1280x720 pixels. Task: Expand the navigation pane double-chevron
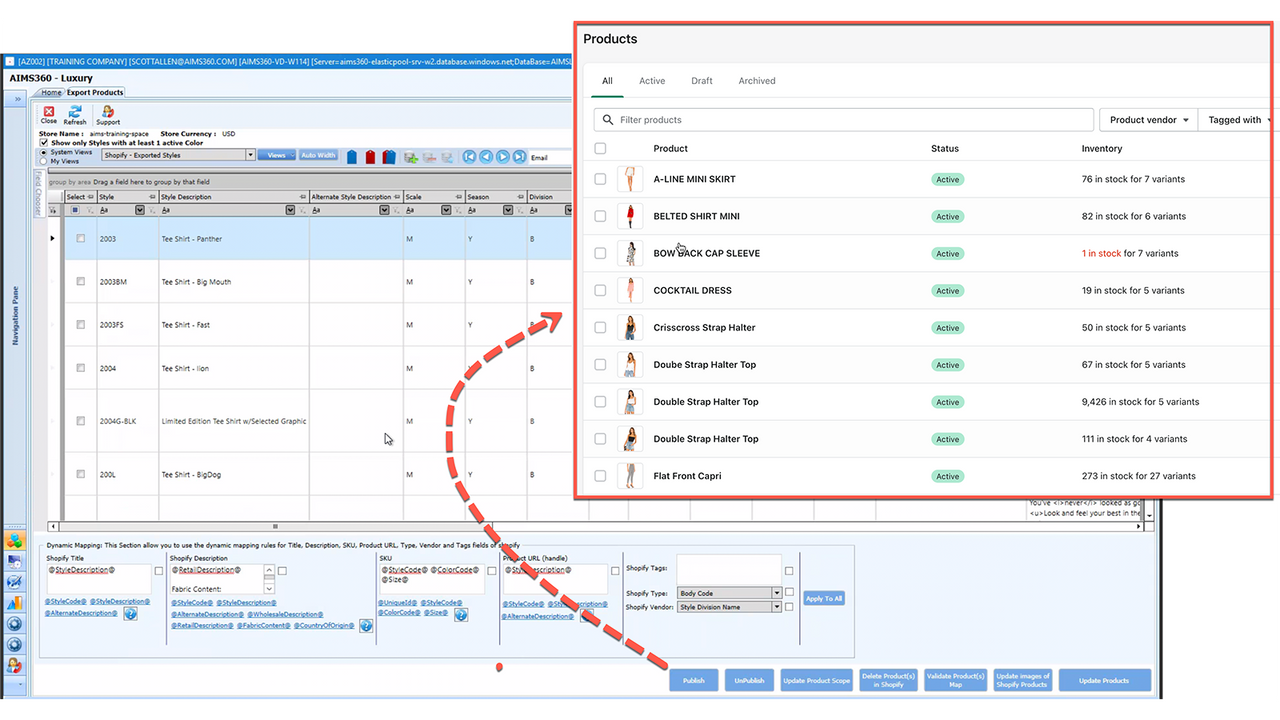coord(17,100)
